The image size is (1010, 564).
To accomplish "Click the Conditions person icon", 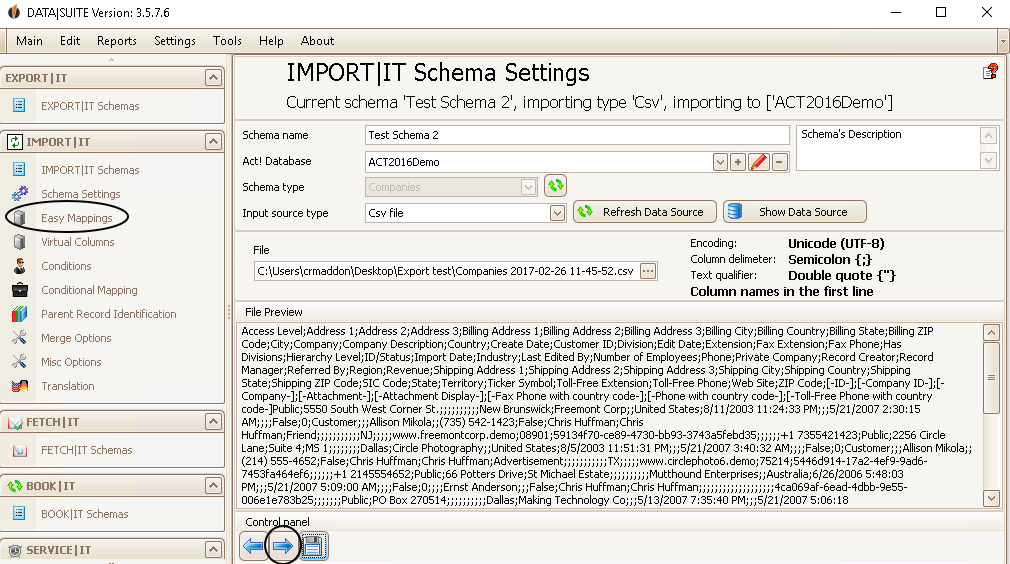I will tap(19, 265).
